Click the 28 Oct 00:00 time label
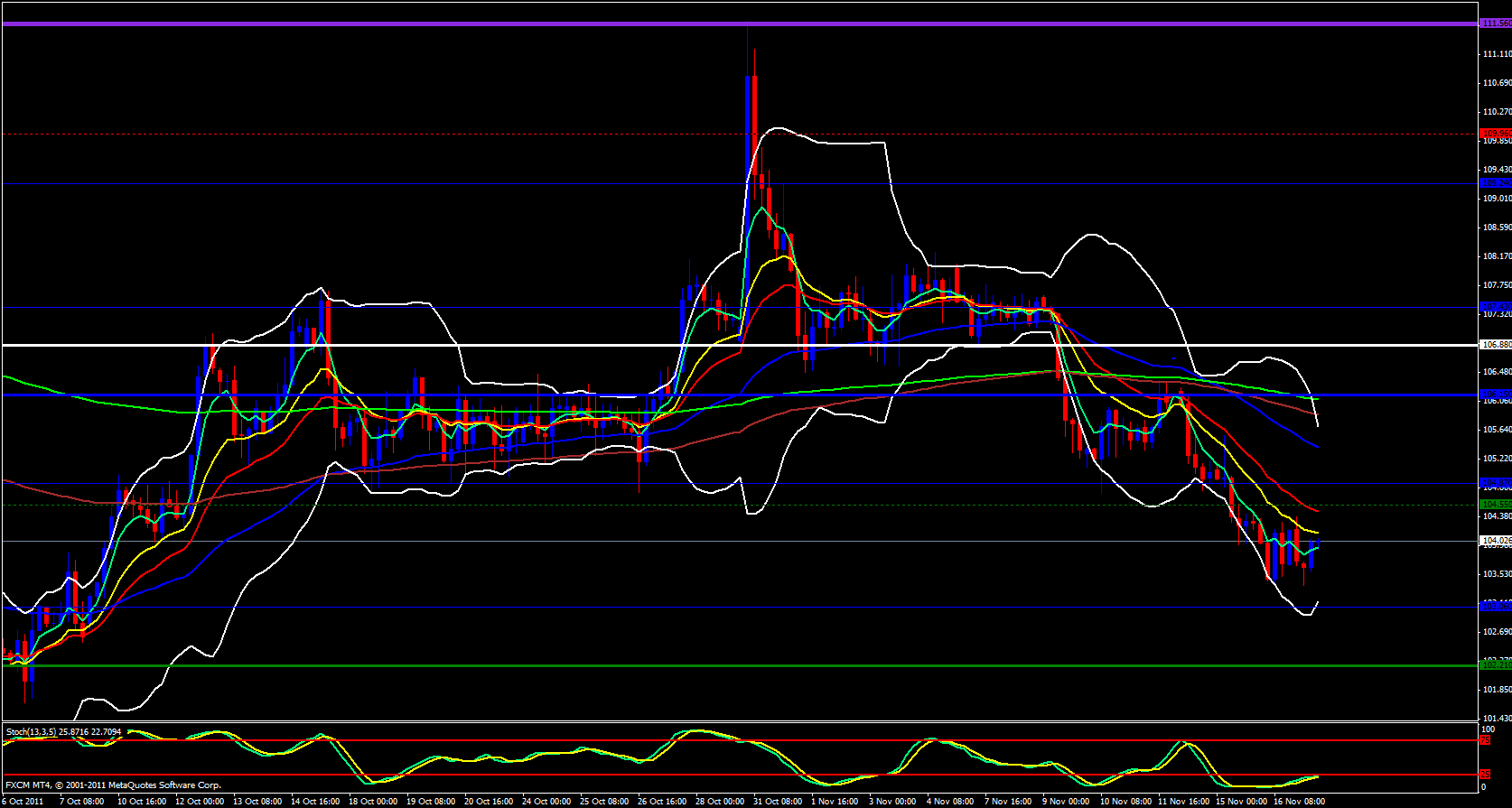Image resolution: width=1512 pixels, height=808 pixels. pyautogui.click(x=720, y=801)
